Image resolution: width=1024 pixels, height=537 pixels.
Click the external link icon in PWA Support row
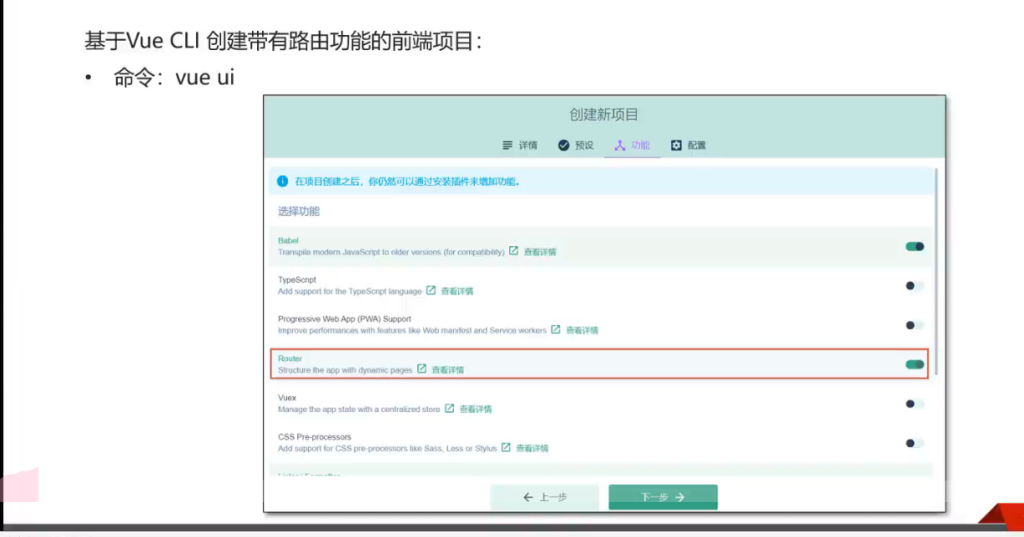(x=556, y=329)
